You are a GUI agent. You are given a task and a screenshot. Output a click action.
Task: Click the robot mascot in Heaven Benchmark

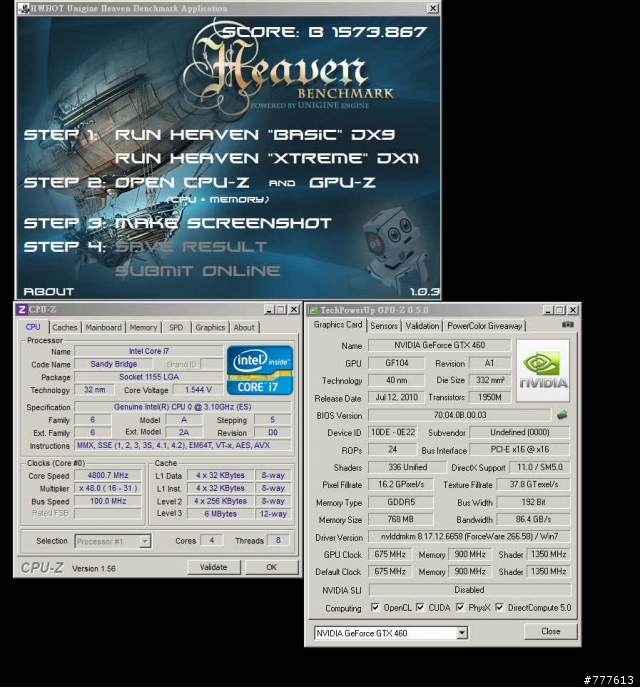(397, 248)
